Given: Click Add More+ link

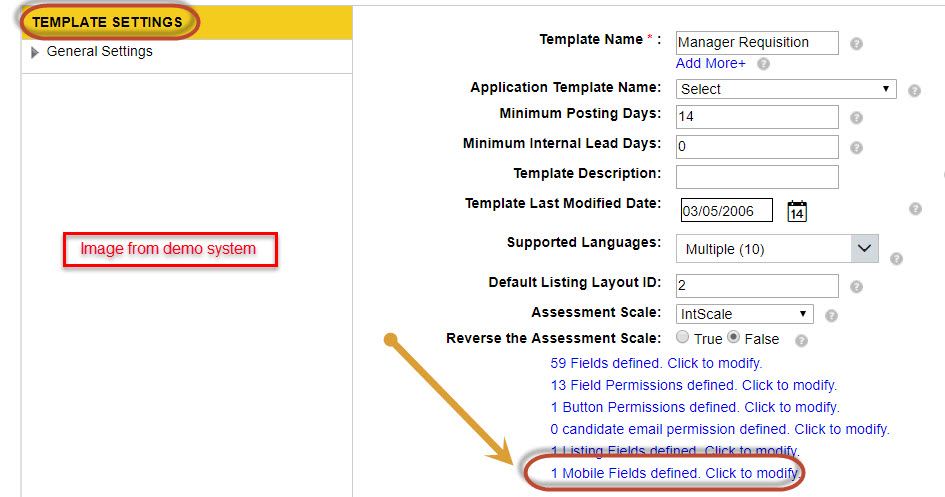Looking at the screenshot, I should pyautogui.click(x=711, y=63).
